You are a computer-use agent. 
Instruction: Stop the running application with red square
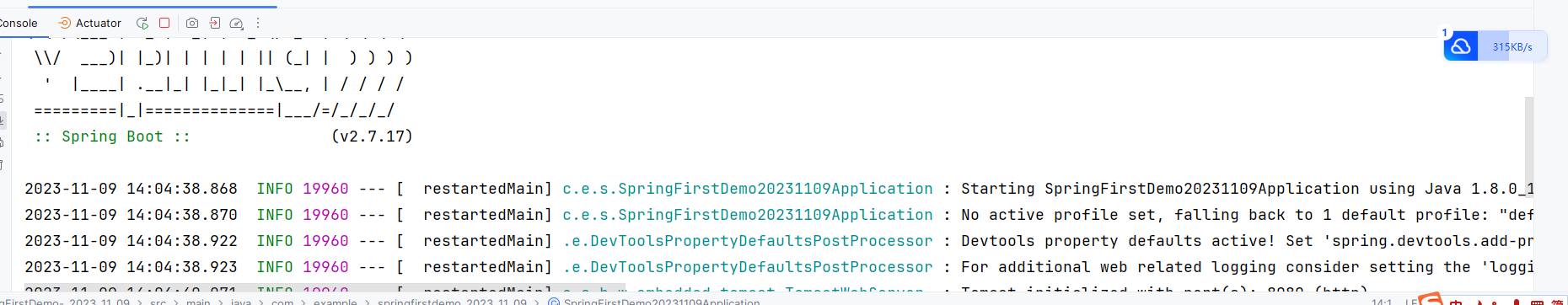coord(164,23)
